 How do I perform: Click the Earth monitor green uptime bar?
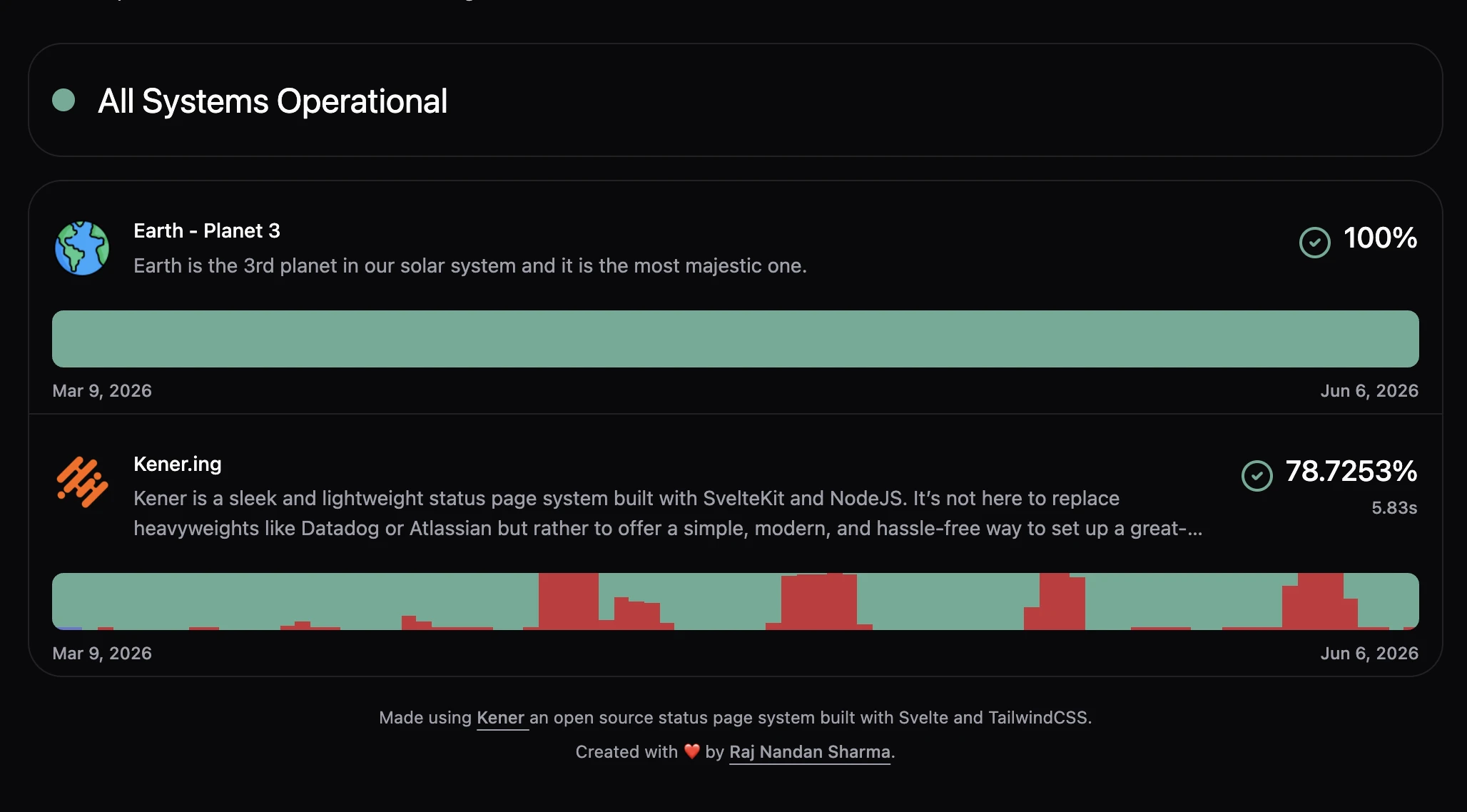click(x=735, y=339)
